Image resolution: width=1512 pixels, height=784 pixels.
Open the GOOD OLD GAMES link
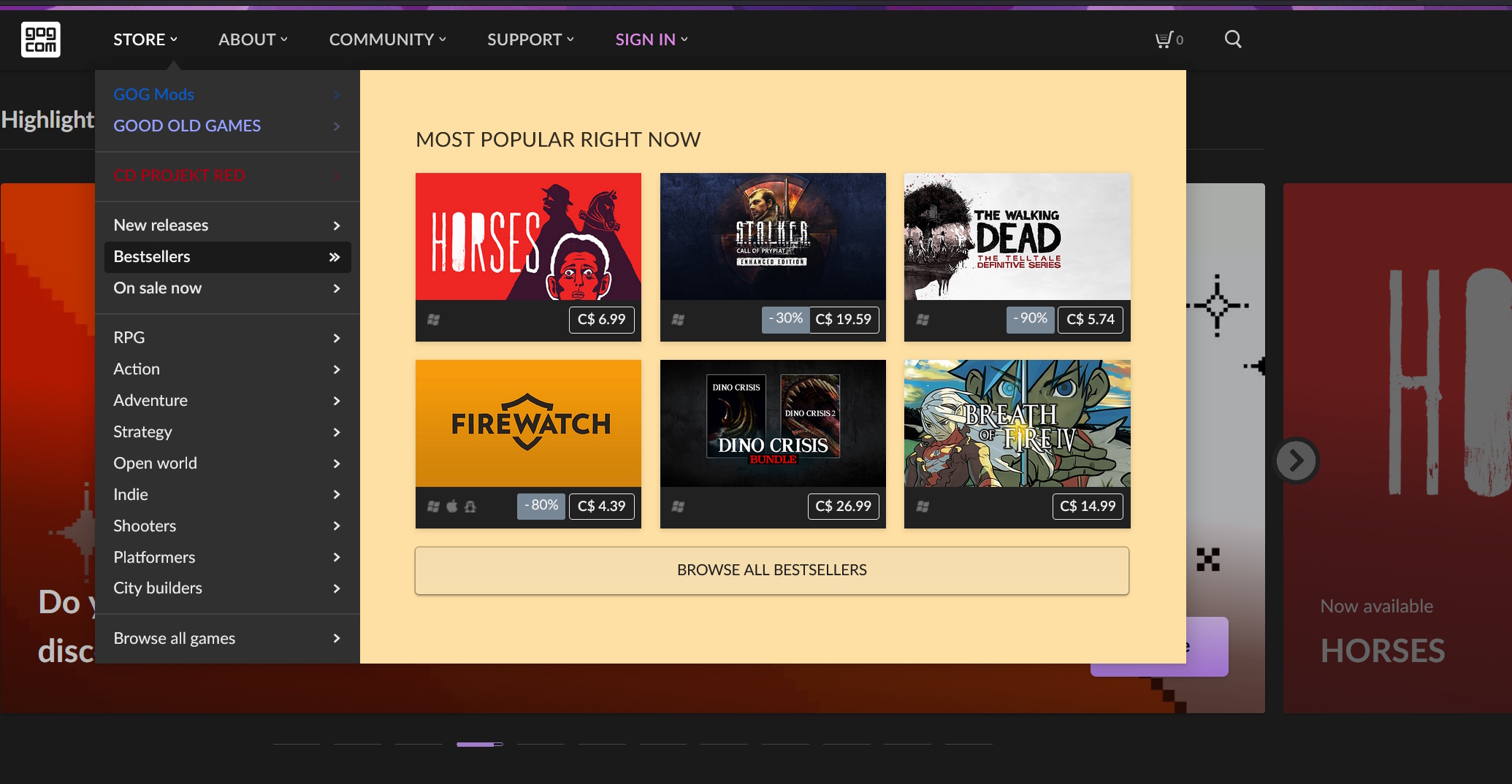coord(187,126)
